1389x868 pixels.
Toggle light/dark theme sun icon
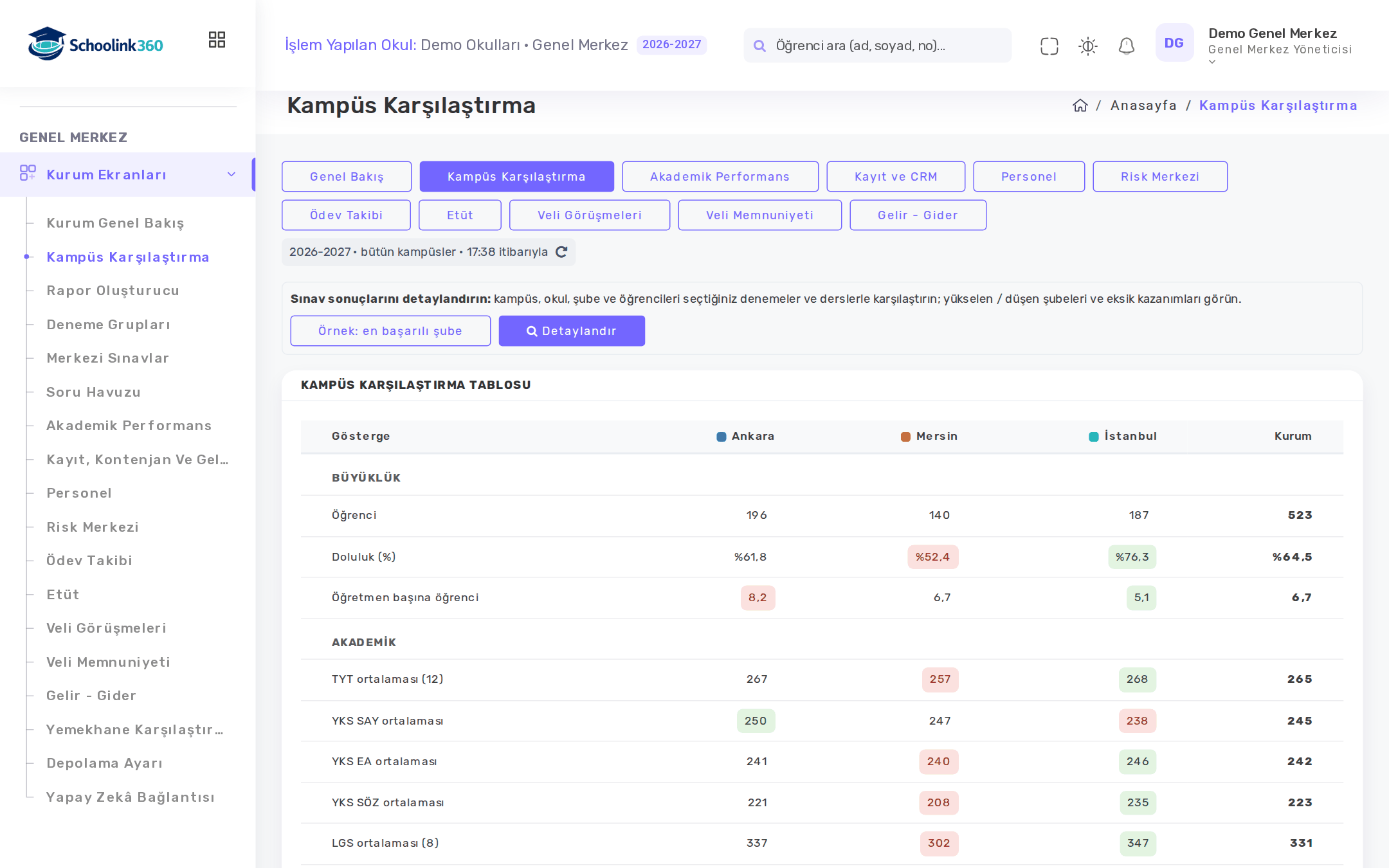(1087, 46)
